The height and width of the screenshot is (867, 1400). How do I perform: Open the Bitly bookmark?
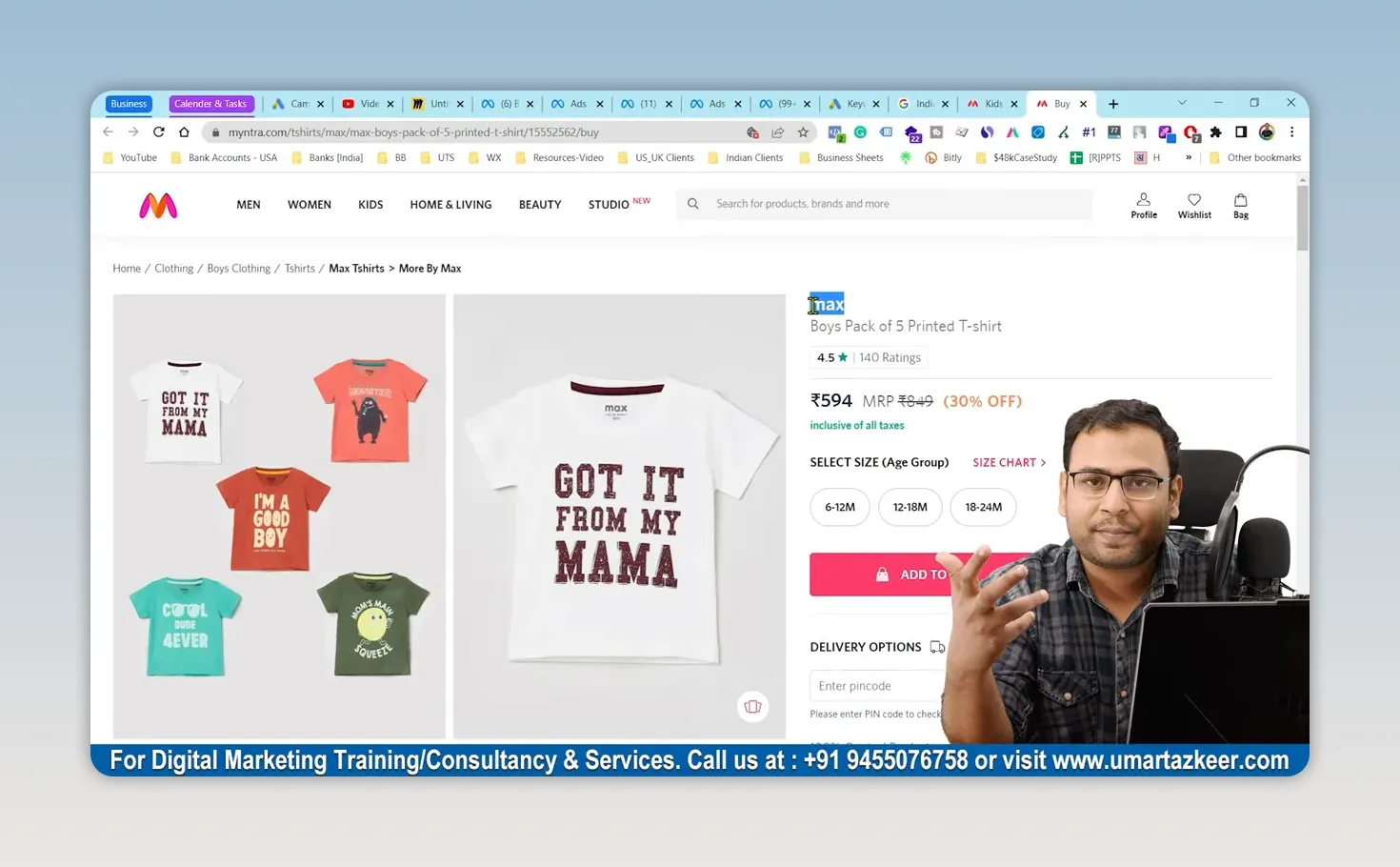point(943,158)
